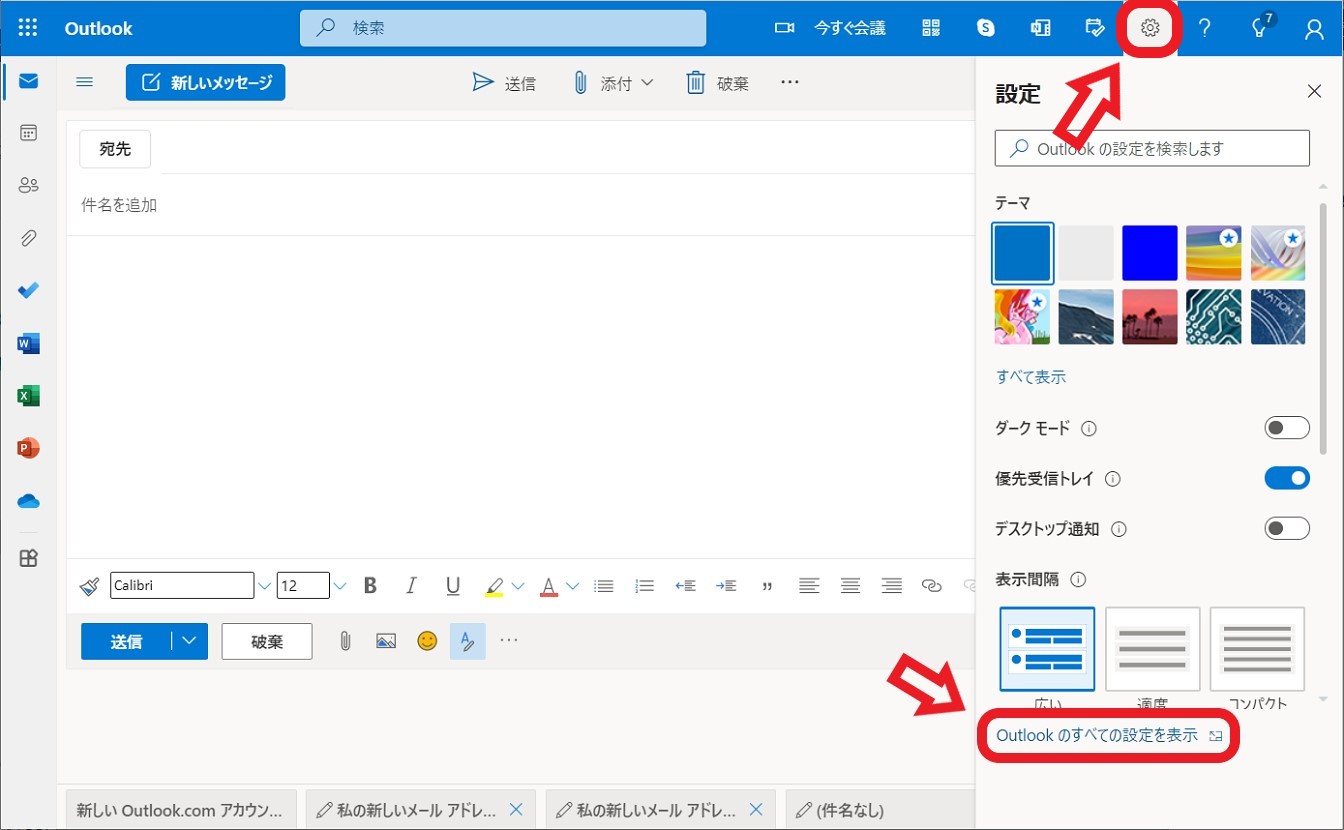The height and width of the screenshot is (830, 1344).
Task: Enable the デスクトップ通知 toggle
Action: tap(1286, 528)
